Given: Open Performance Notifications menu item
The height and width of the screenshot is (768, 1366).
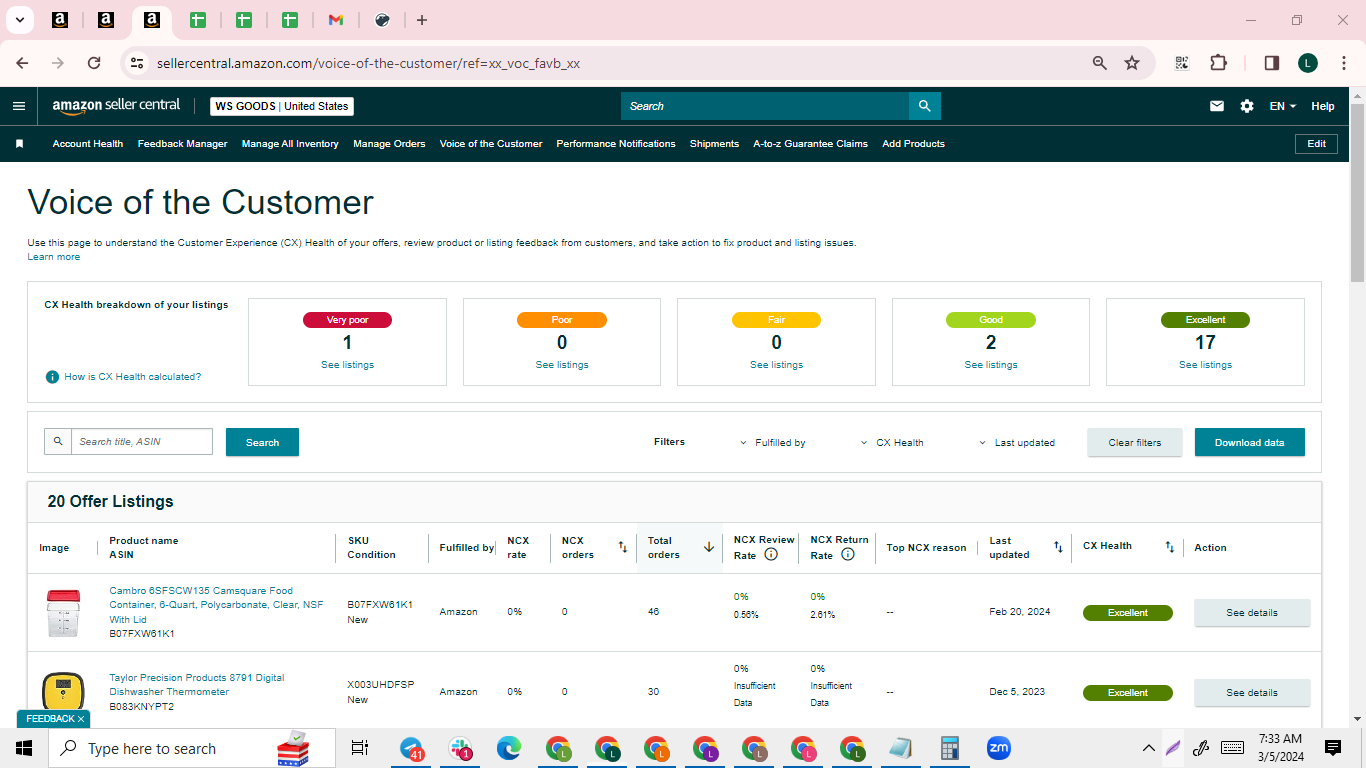Looking at the screenshot, I should (x=616, y=144).
